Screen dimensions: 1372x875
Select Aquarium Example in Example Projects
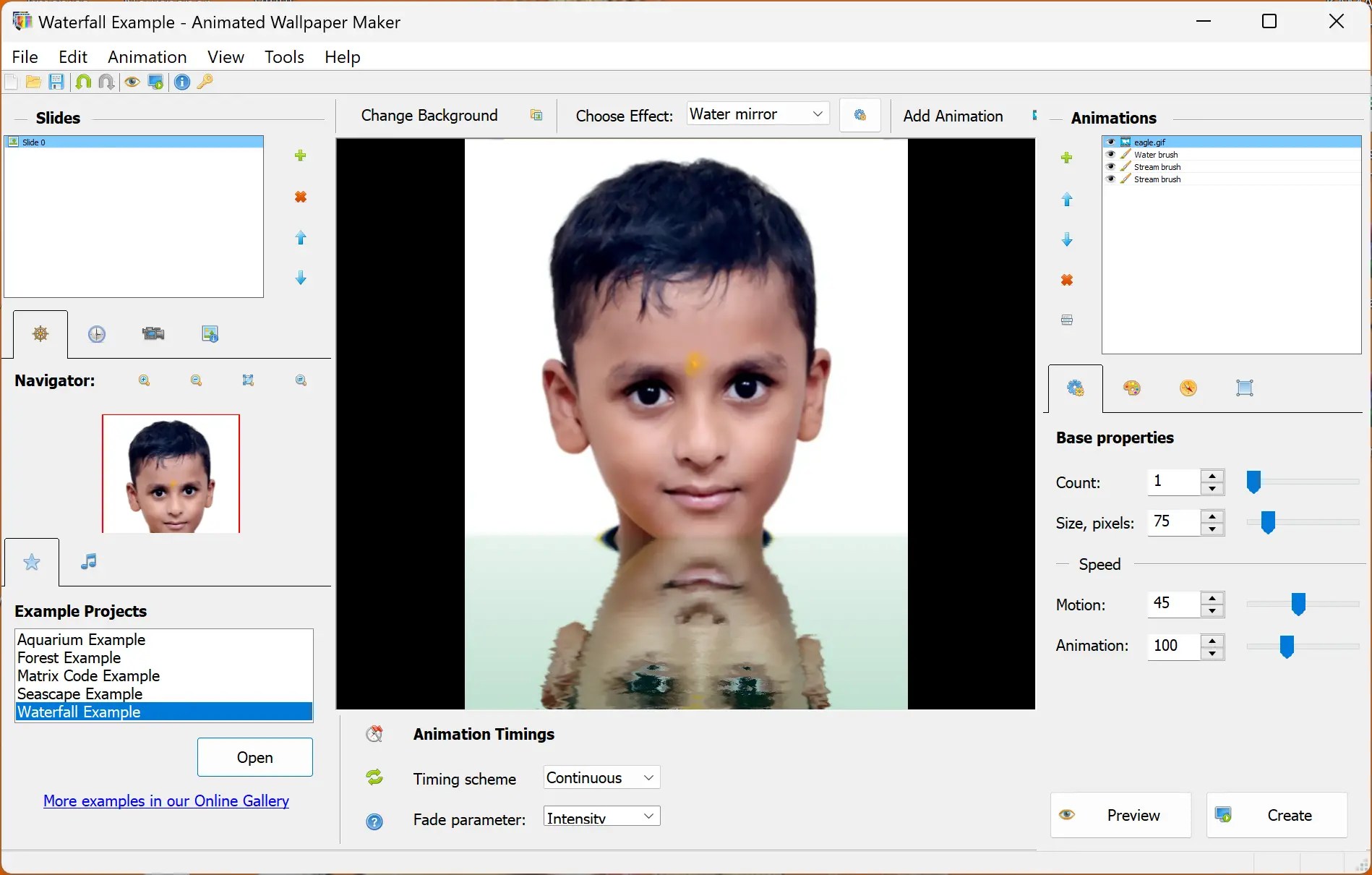click(164, 639)
